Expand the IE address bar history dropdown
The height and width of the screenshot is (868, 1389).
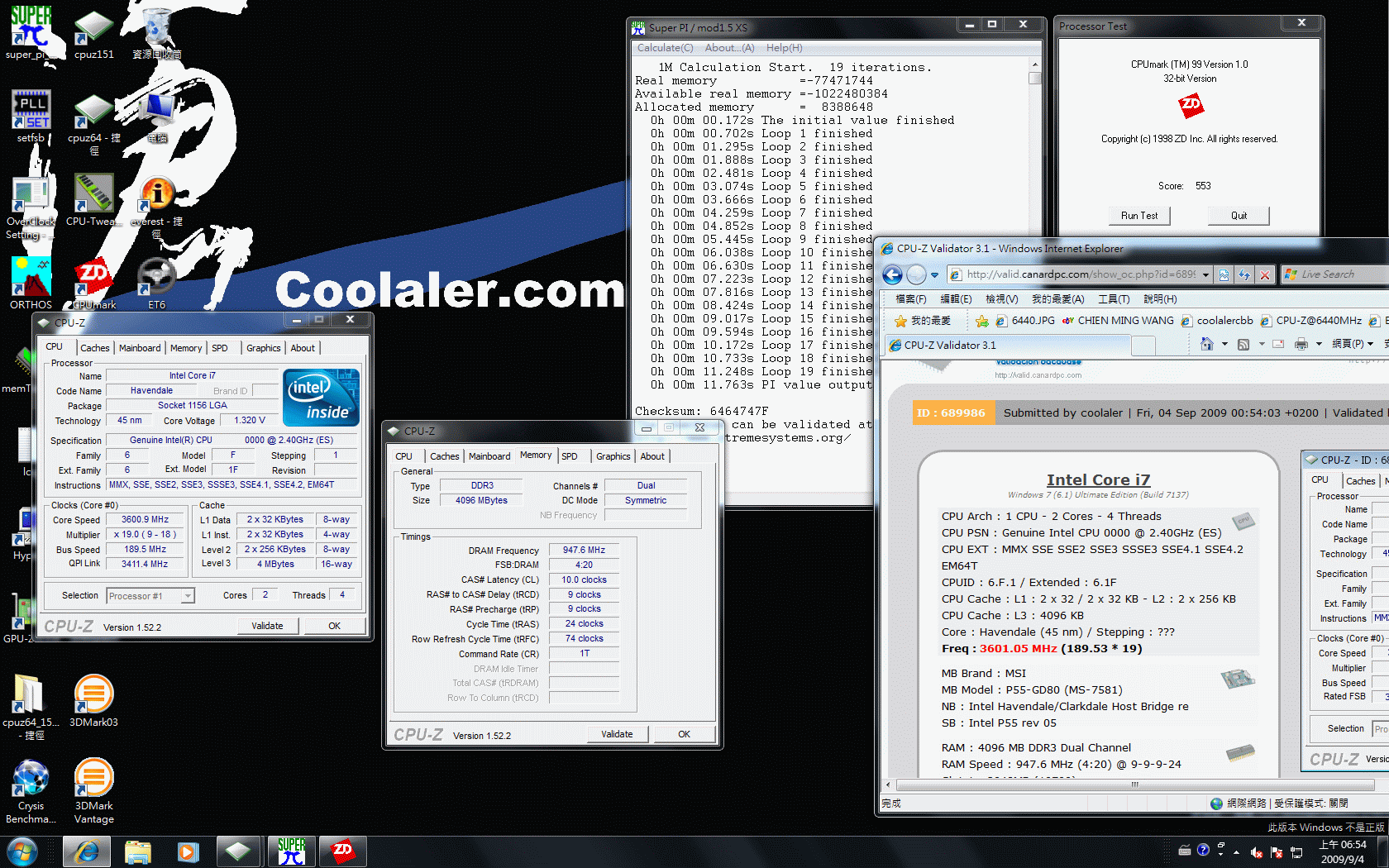click(x=1205, y=274)
